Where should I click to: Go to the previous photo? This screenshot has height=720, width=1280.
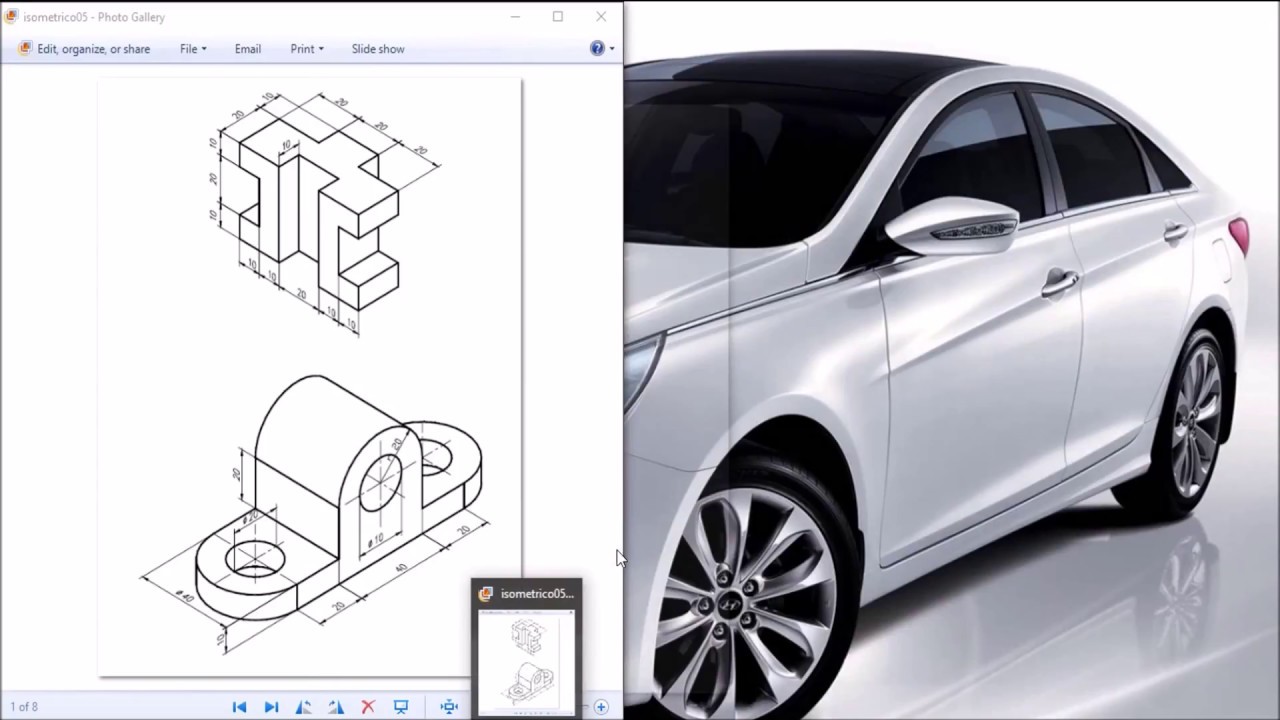239,707
